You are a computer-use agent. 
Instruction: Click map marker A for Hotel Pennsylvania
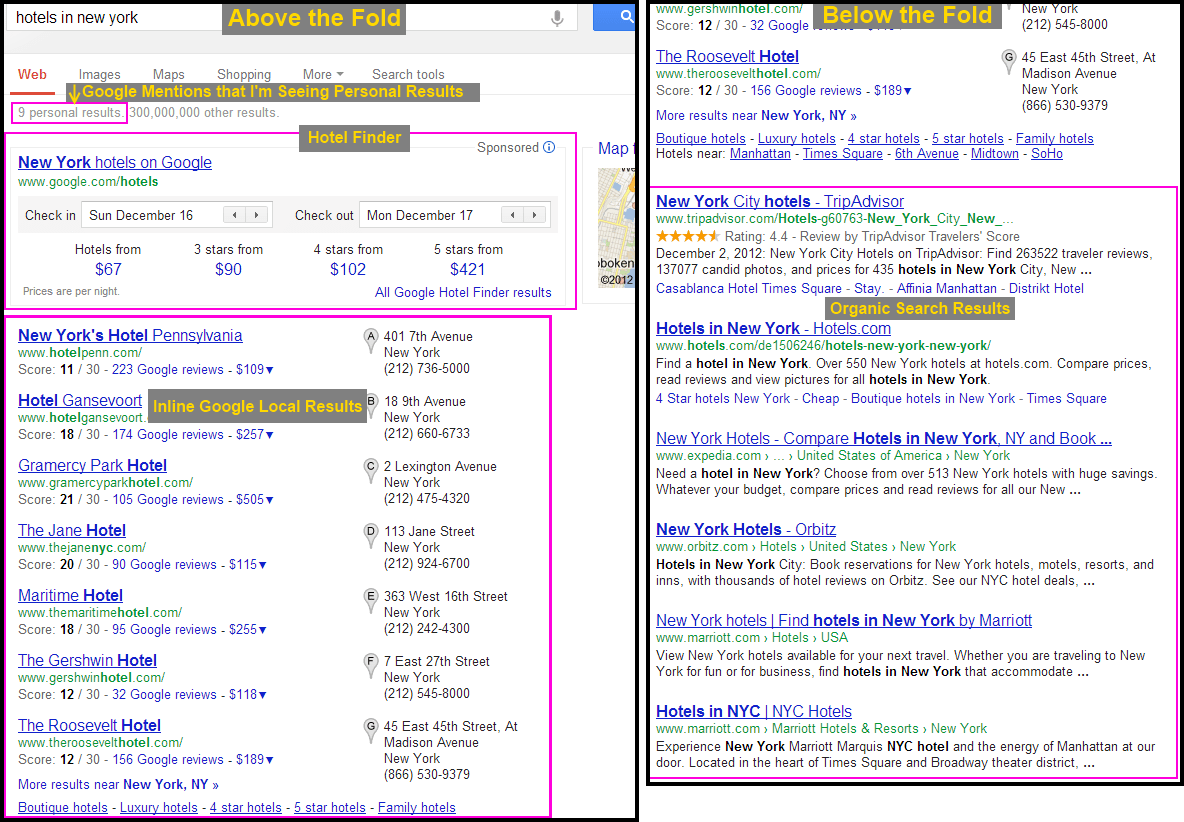(x=370, y=337)
